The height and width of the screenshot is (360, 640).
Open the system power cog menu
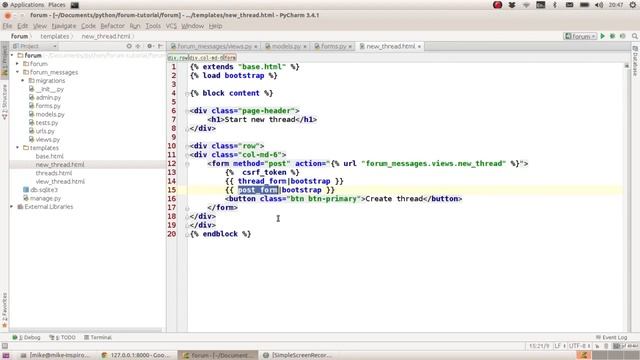pos(633,5)
